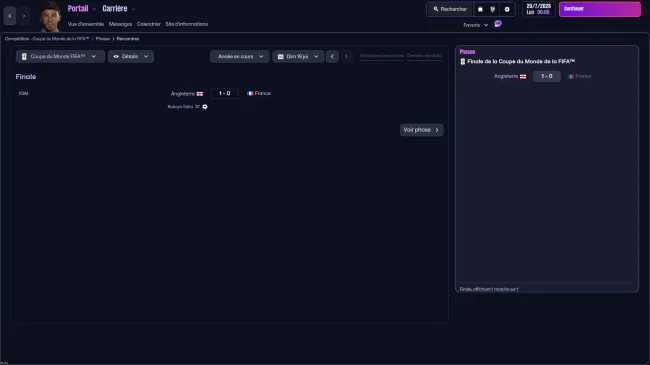Select Derniers résultats tab
Screen dimensions: 650x365
[x=424, y=56]
